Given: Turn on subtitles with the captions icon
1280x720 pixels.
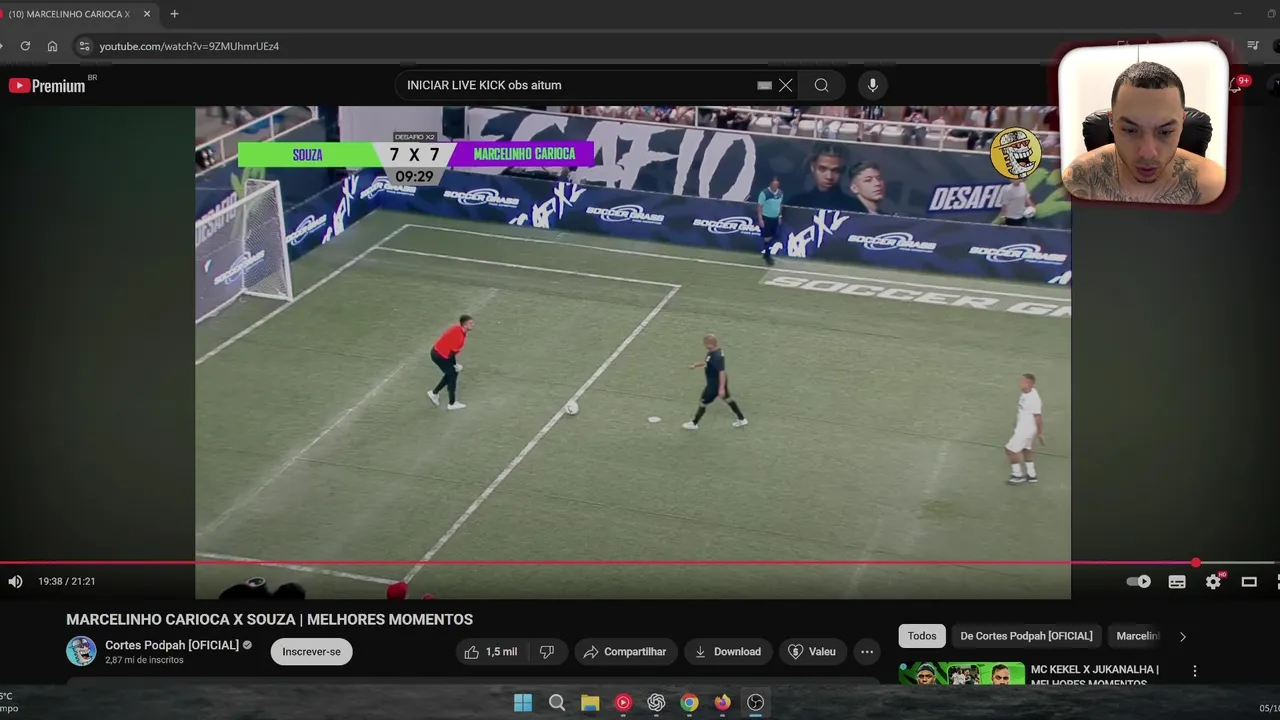Looking at the screenshot, I should 1177,581.
